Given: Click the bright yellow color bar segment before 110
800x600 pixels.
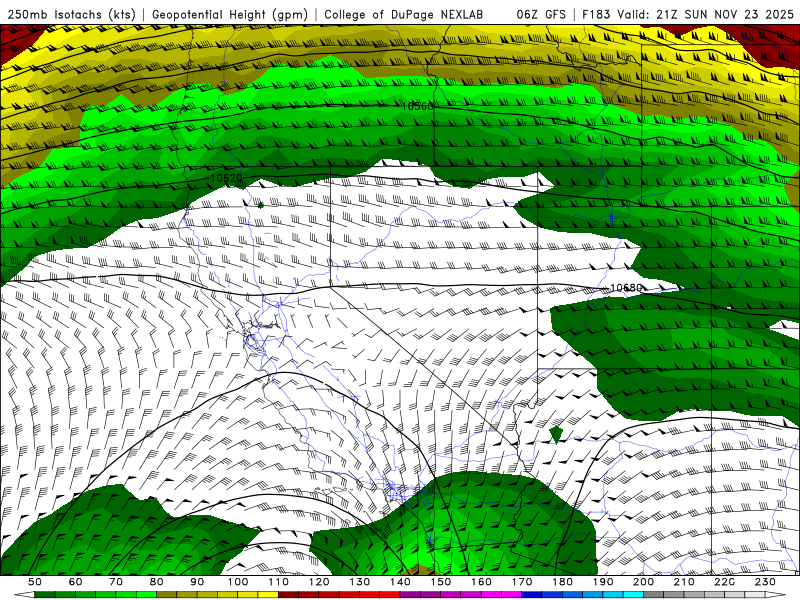Looking at the screenshot, I should pos(268,596).
